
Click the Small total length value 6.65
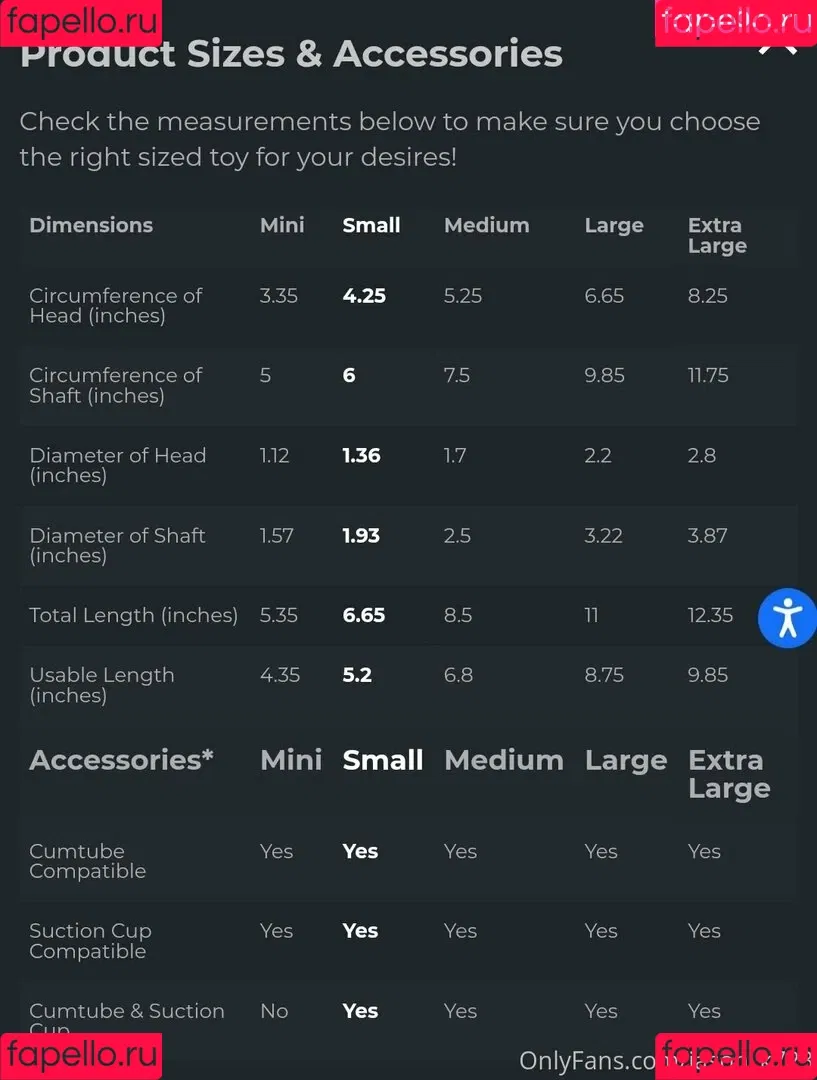(x=364, y=615)
